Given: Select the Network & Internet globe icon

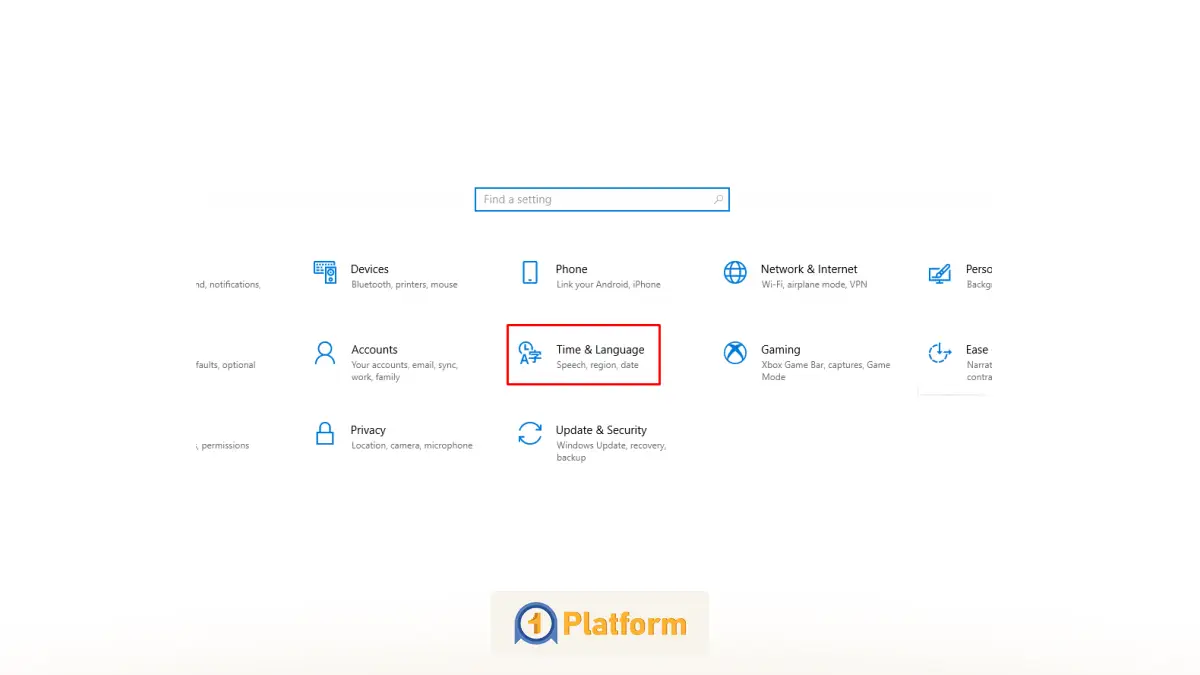Looking at the screenshot, I should point(735,272).
